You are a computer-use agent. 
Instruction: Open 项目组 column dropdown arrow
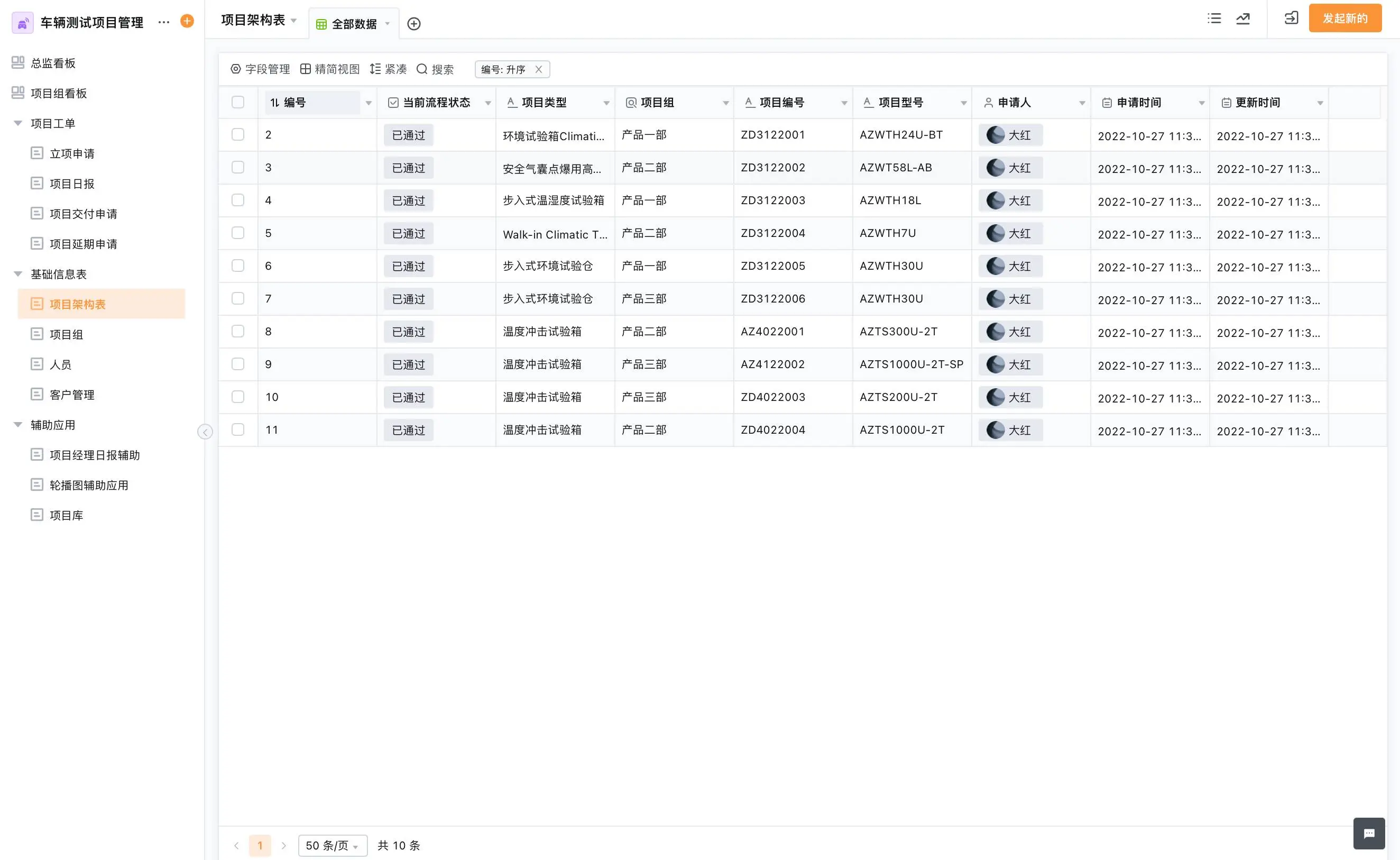click(x=726, y=103)
